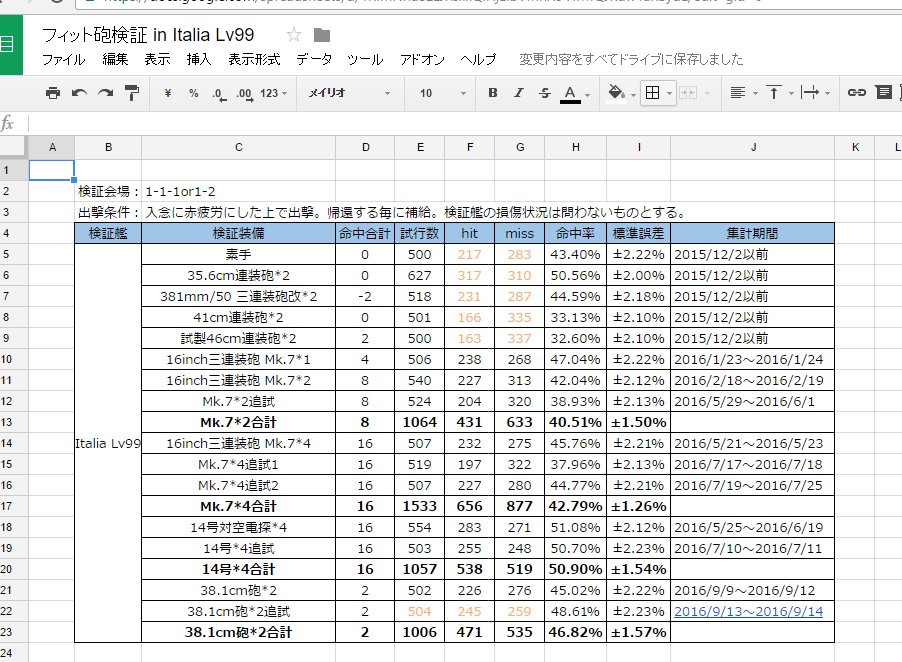902x662 pixels.
Task: Open the ファイル menu
Action: (63, 59)
